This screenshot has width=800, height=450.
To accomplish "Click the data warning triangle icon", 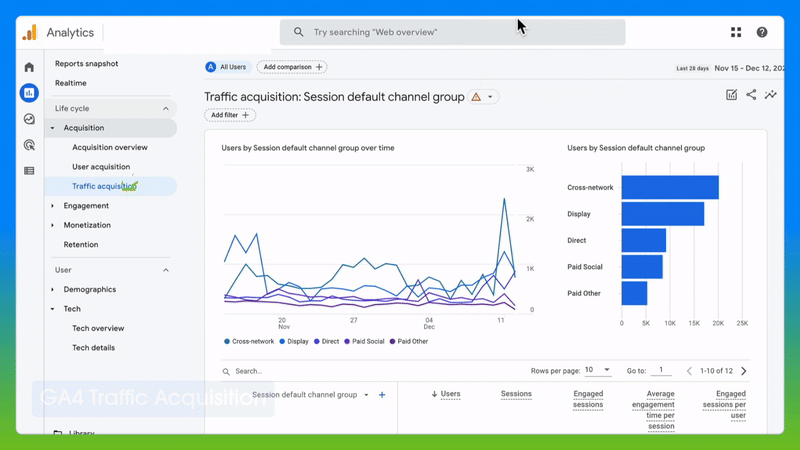I will (x=476, y=97).
